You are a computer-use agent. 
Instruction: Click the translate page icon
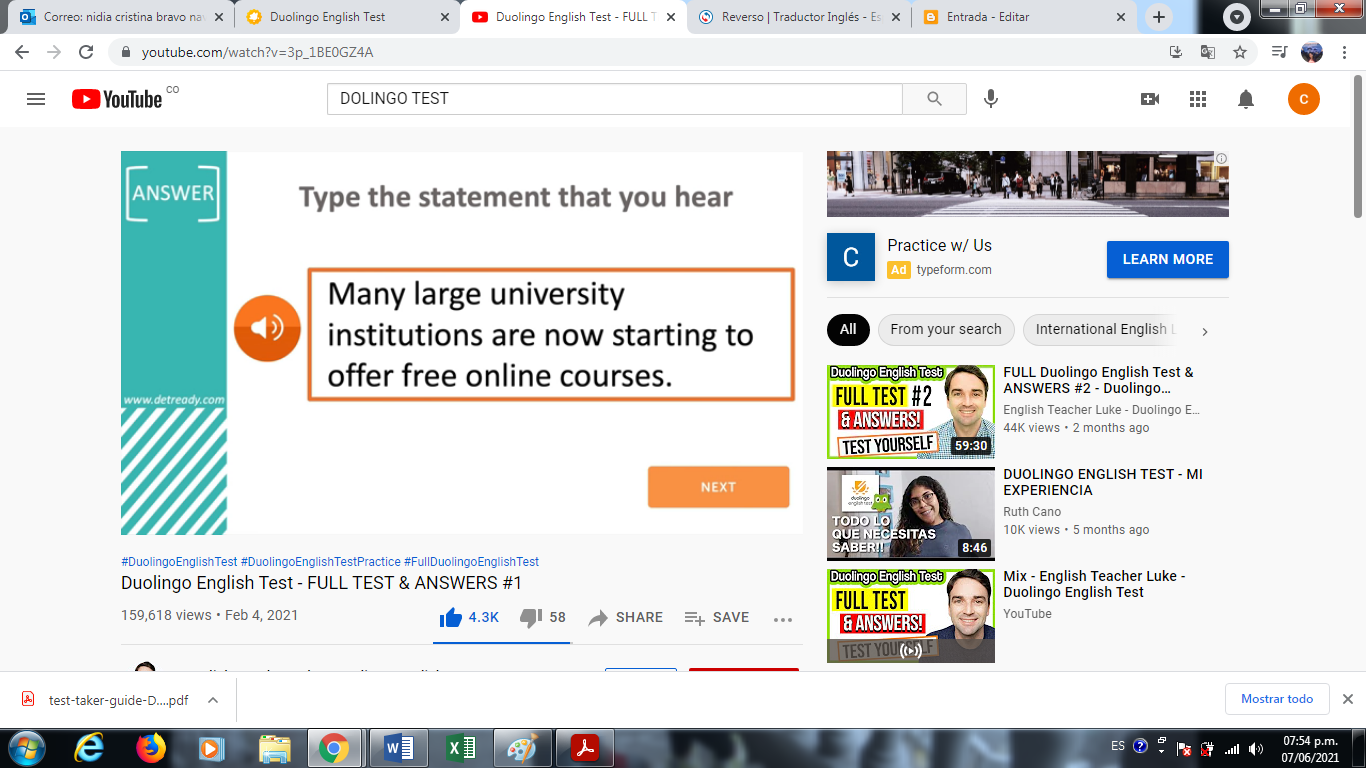(1208, 52)
